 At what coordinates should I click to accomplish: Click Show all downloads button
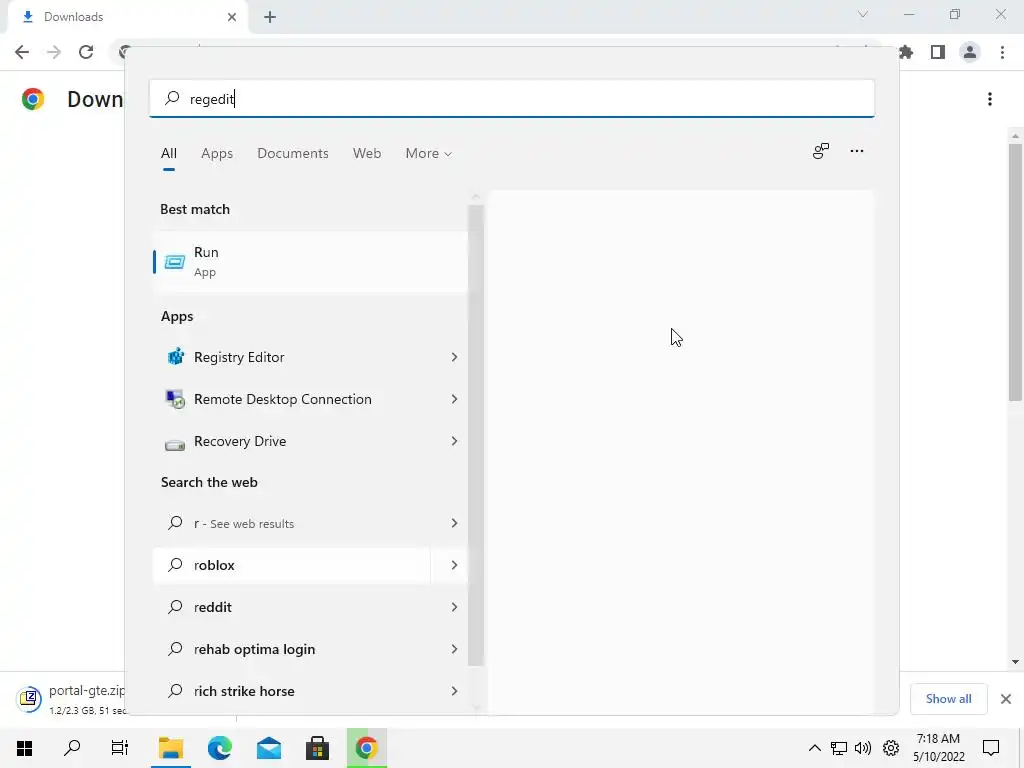pos(948,699)
